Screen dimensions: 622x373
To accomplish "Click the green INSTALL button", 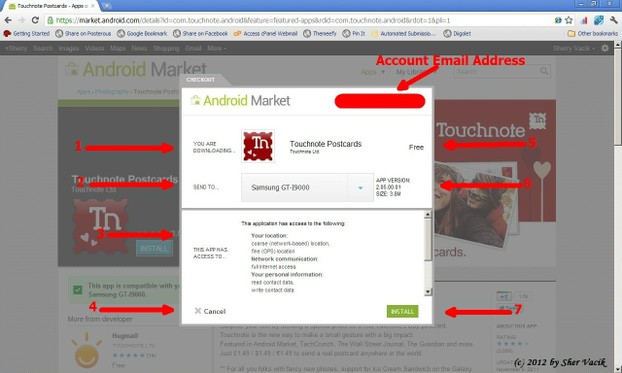I will click(402, 311).
